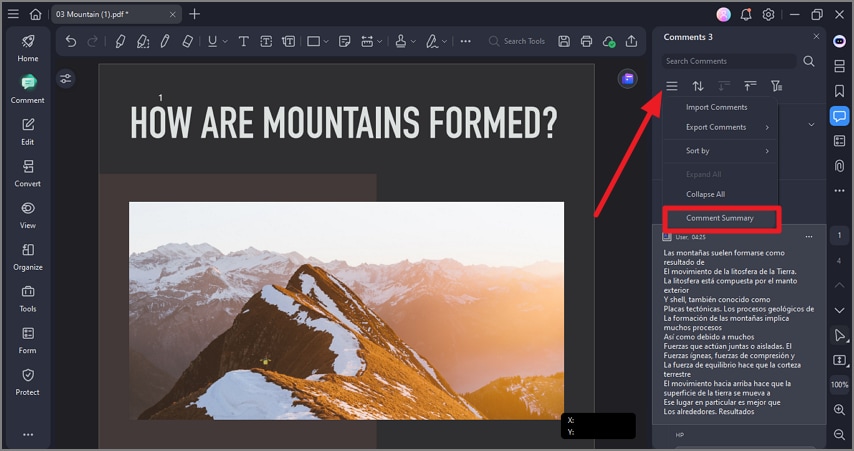Open signature tool dropdown arrow
The image size is (854, 451).
point(444,41)
